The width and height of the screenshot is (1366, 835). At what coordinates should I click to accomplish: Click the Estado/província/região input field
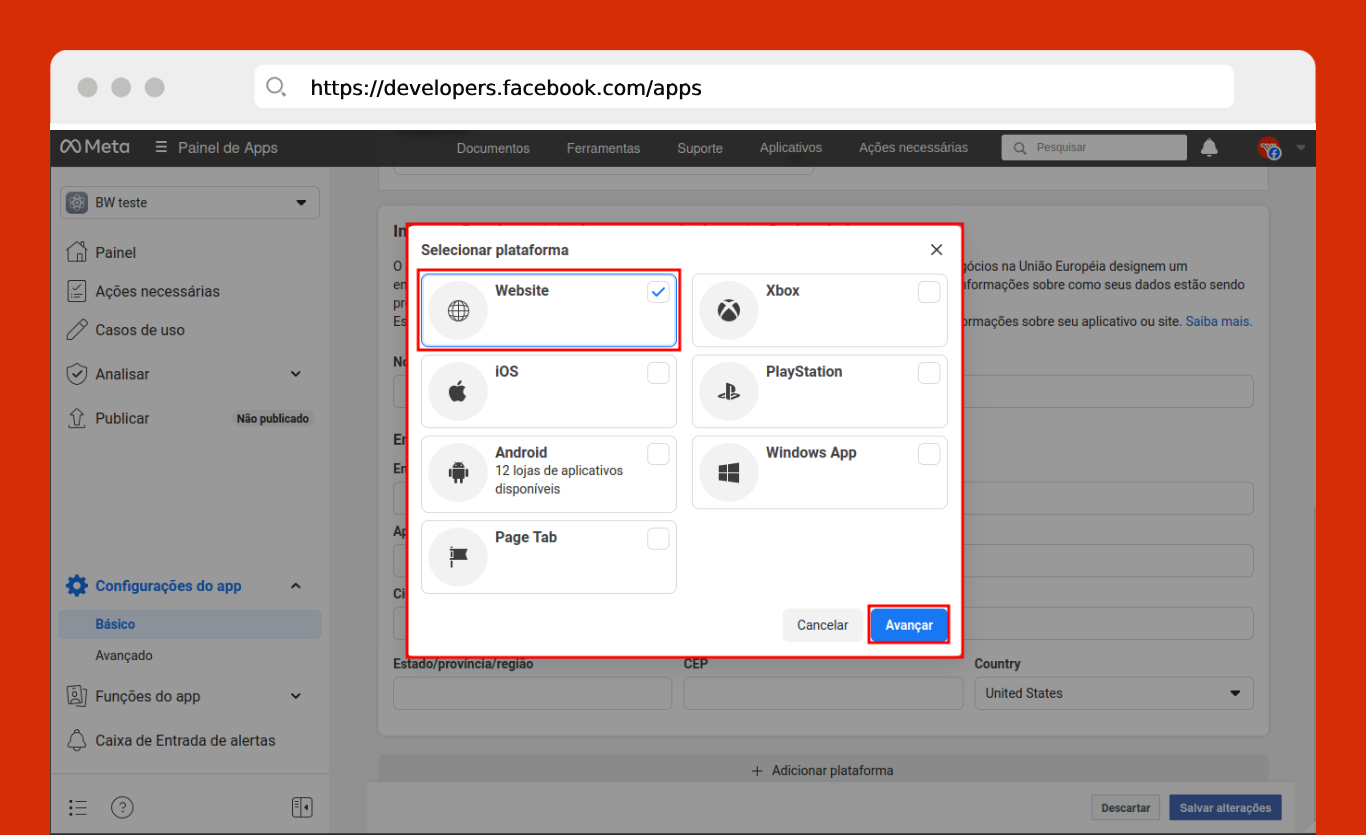click(x=533, y=693)
